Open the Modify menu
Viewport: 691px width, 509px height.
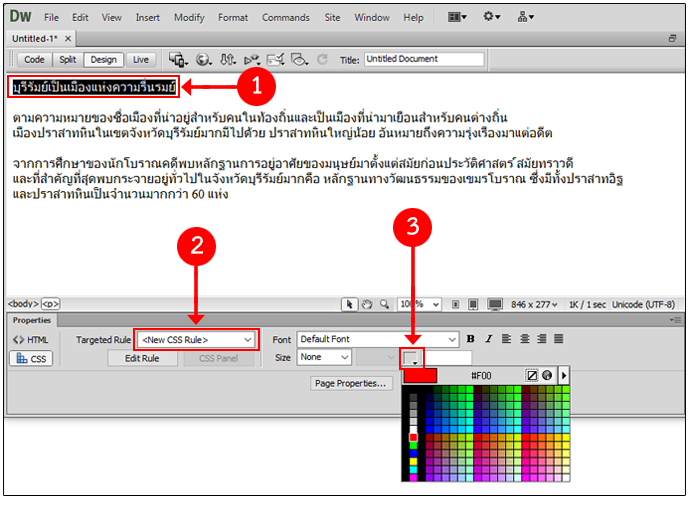click(189, 17)
